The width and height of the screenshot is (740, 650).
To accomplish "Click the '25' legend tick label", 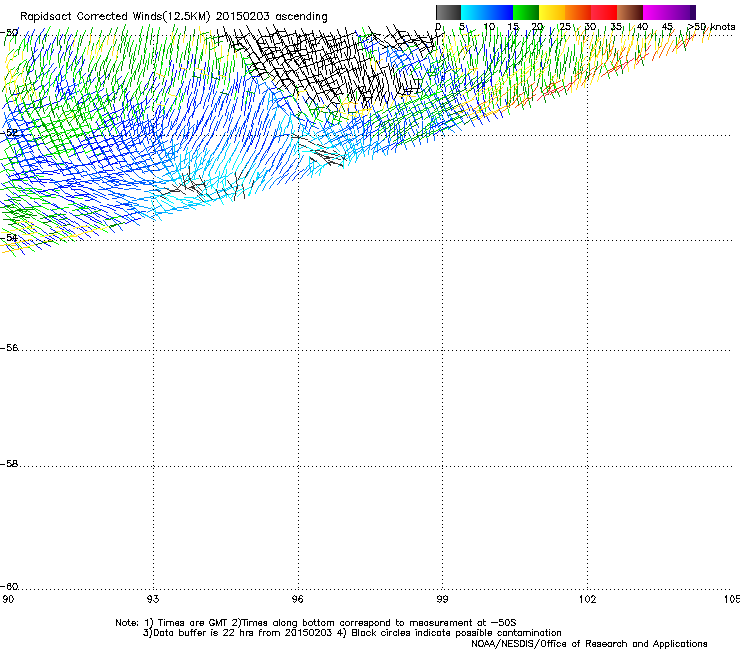I will point(564,27).
